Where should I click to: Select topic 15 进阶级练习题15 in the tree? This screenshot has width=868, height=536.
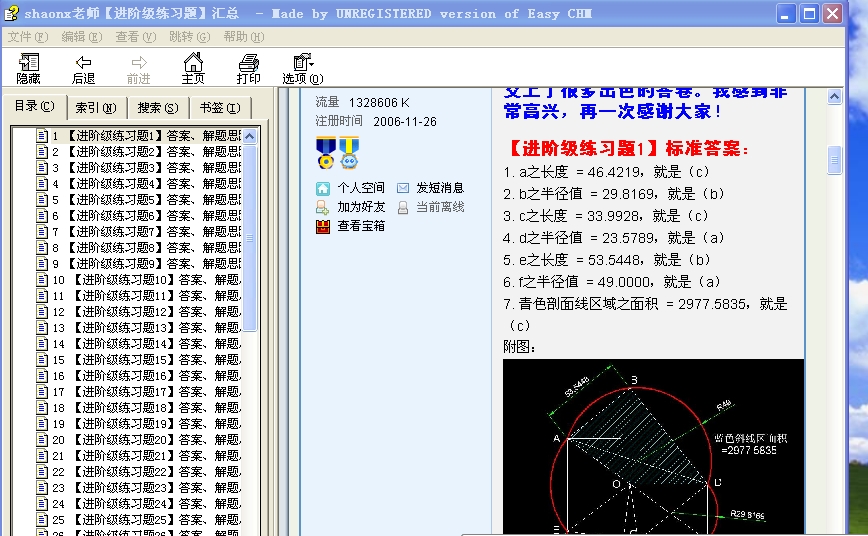[x=146, y=360]
